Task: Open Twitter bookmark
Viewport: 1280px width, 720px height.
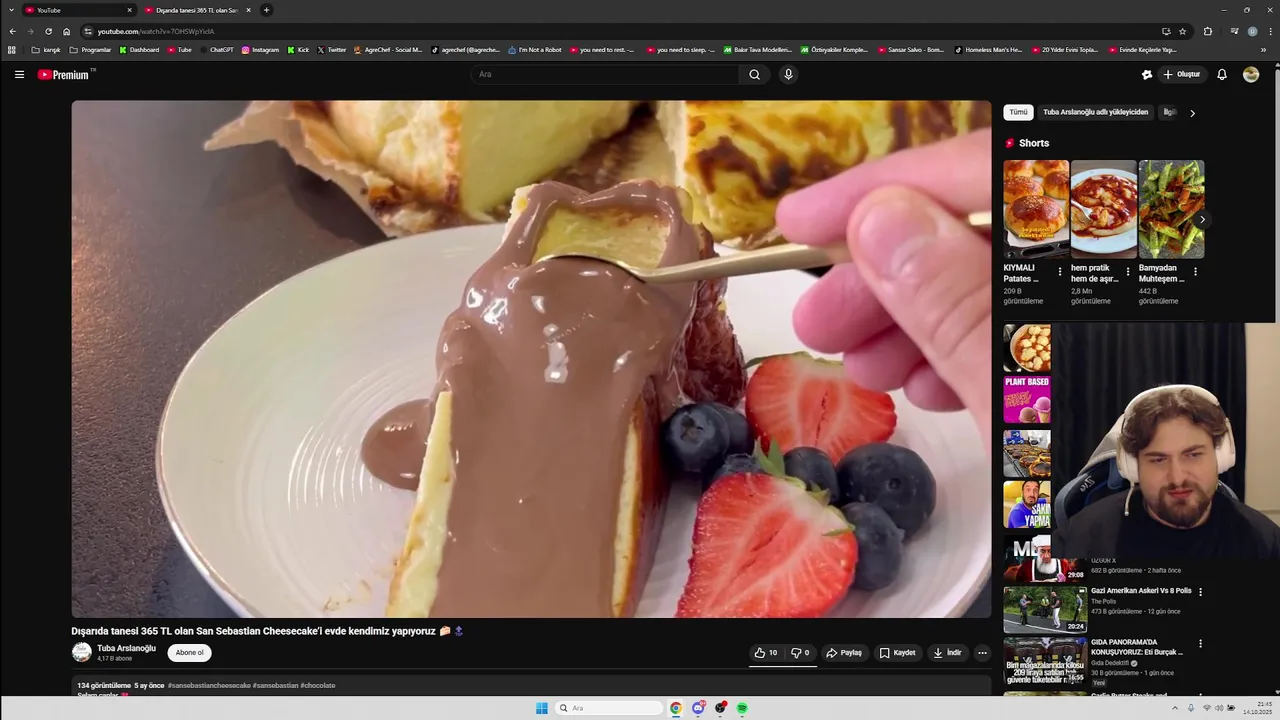Action: click(x=331, y=49)
